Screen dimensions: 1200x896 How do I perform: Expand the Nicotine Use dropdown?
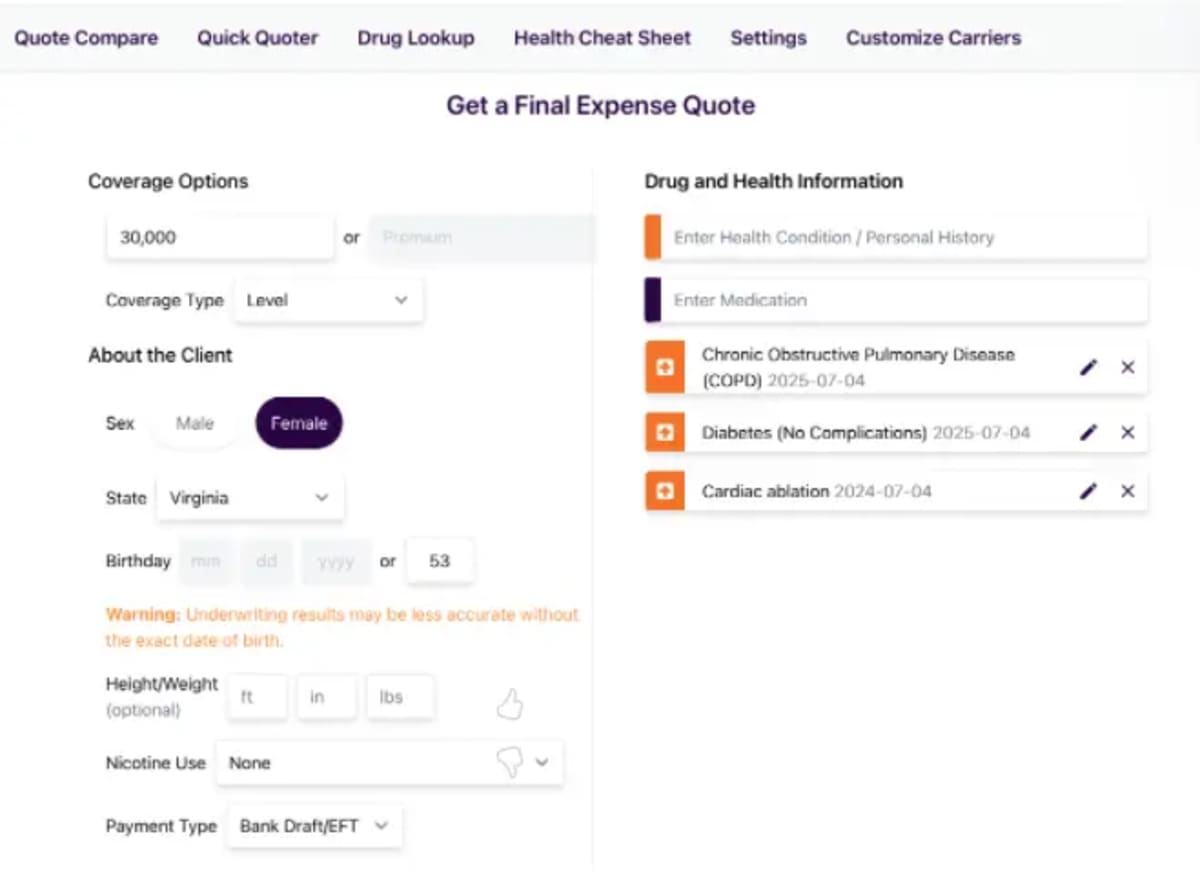(x=390, y=763)
